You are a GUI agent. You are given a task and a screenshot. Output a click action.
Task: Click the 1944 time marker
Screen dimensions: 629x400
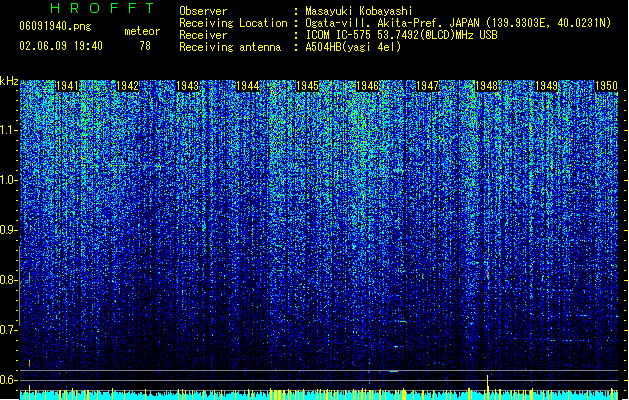[x=248, y=86]
